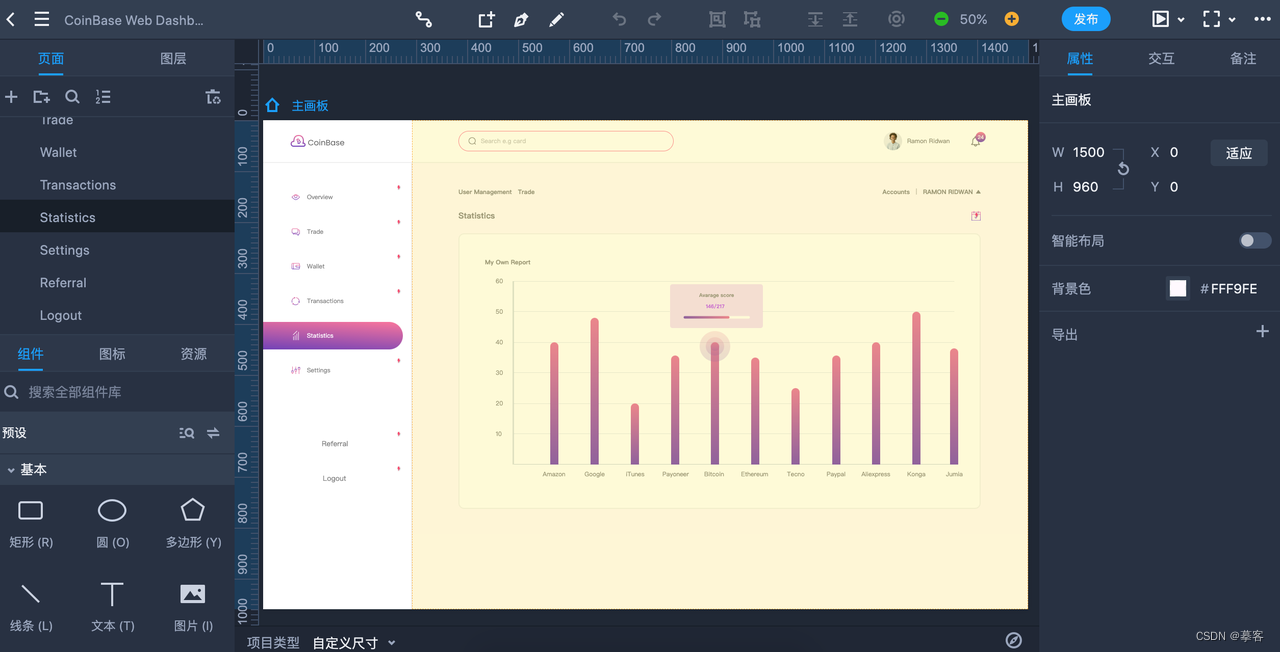
Task: Click the component library search field
Action: 117,392
